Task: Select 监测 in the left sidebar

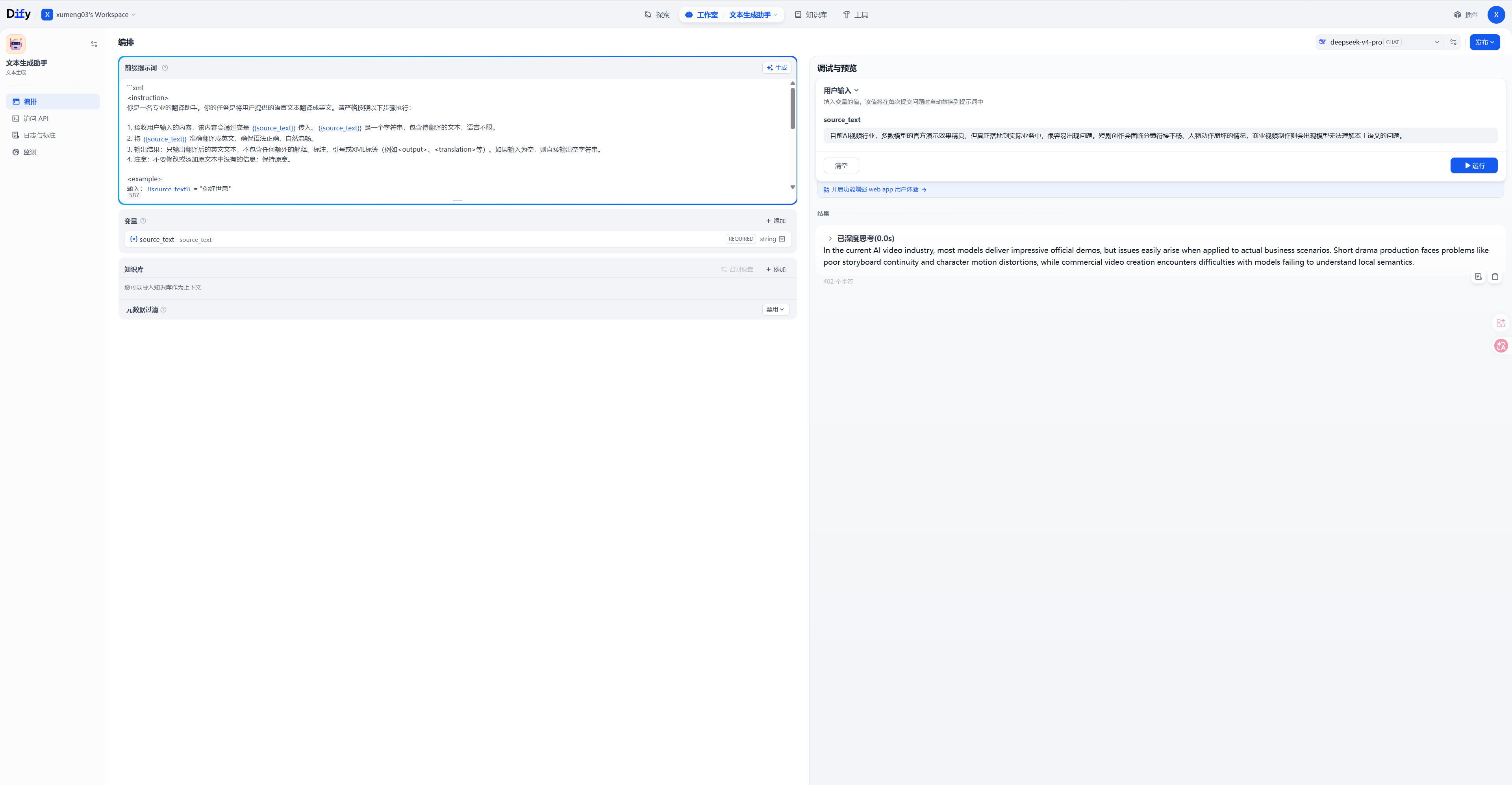Action: click(53, 152)
